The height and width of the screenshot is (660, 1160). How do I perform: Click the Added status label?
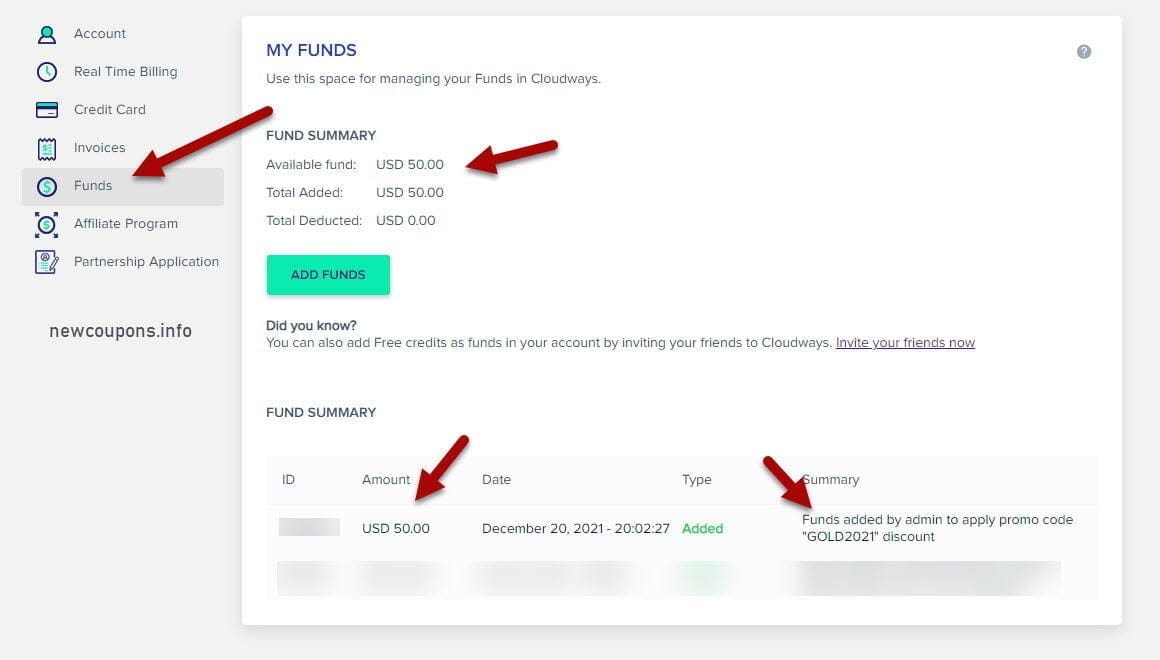(x=702, y=528)
